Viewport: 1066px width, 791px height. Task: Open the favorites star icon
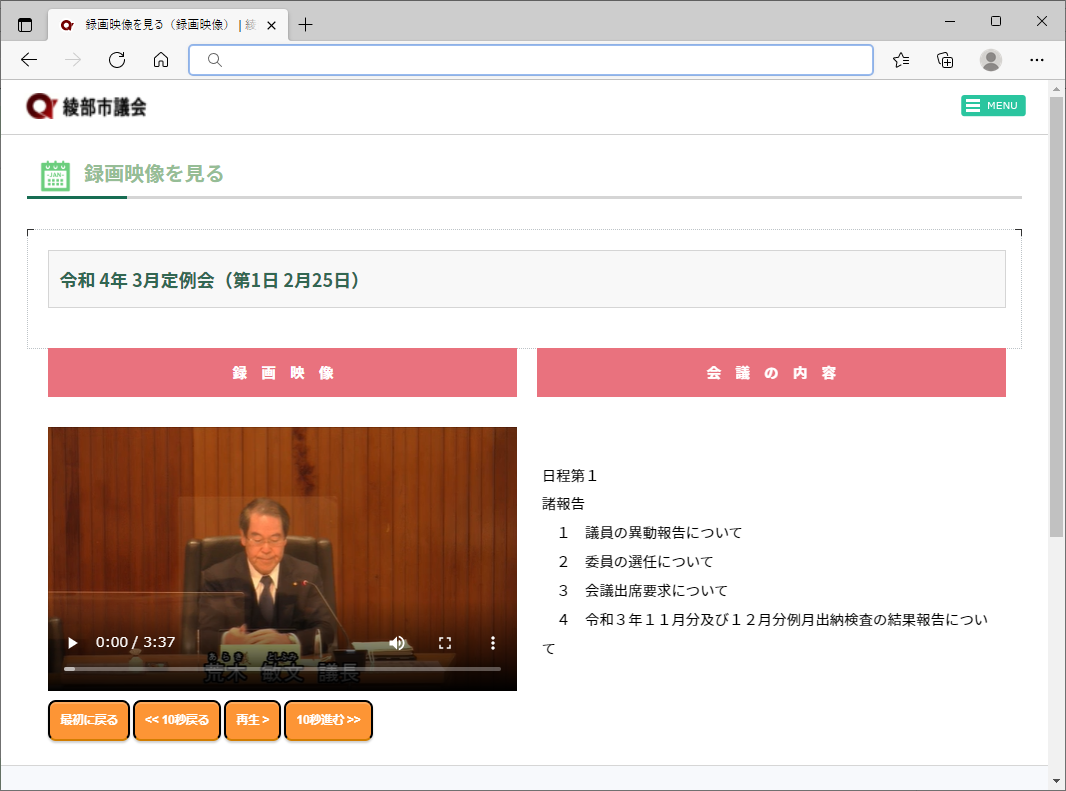(x=901, y=60)
